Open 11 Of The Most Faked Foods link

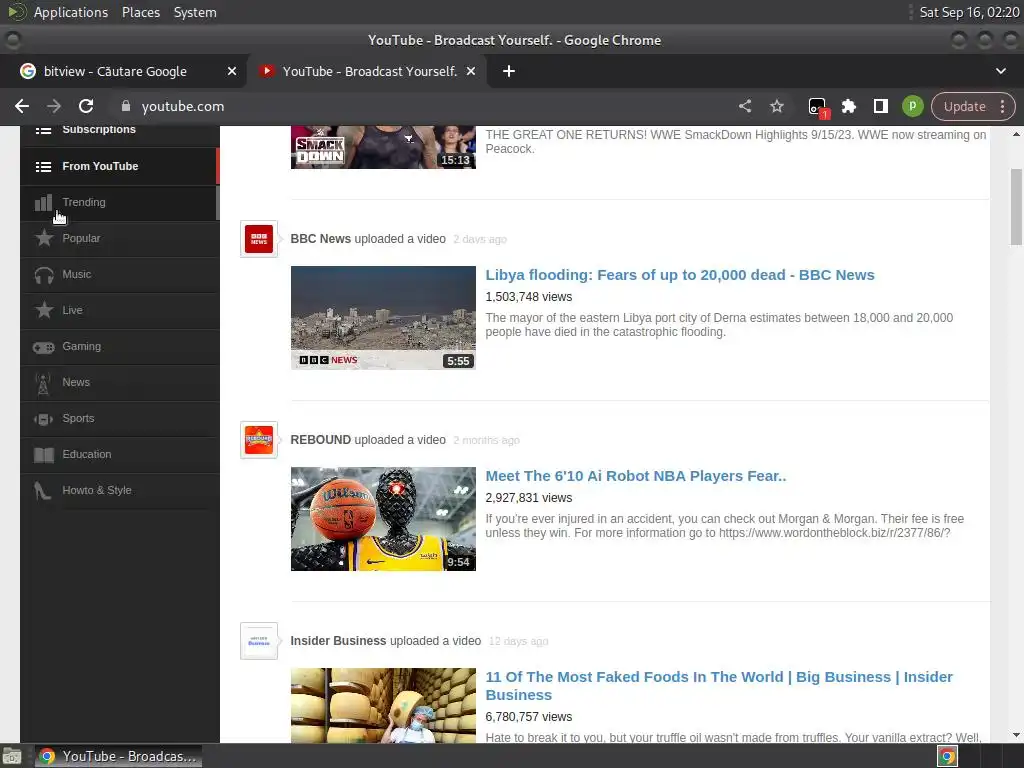pos(719,686)
